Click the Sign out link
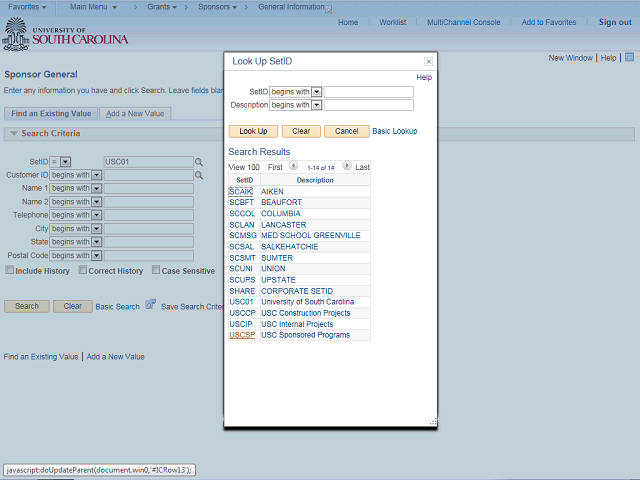Screen dimensions: 640x480 pyautogui.click(x=615, y=22)
